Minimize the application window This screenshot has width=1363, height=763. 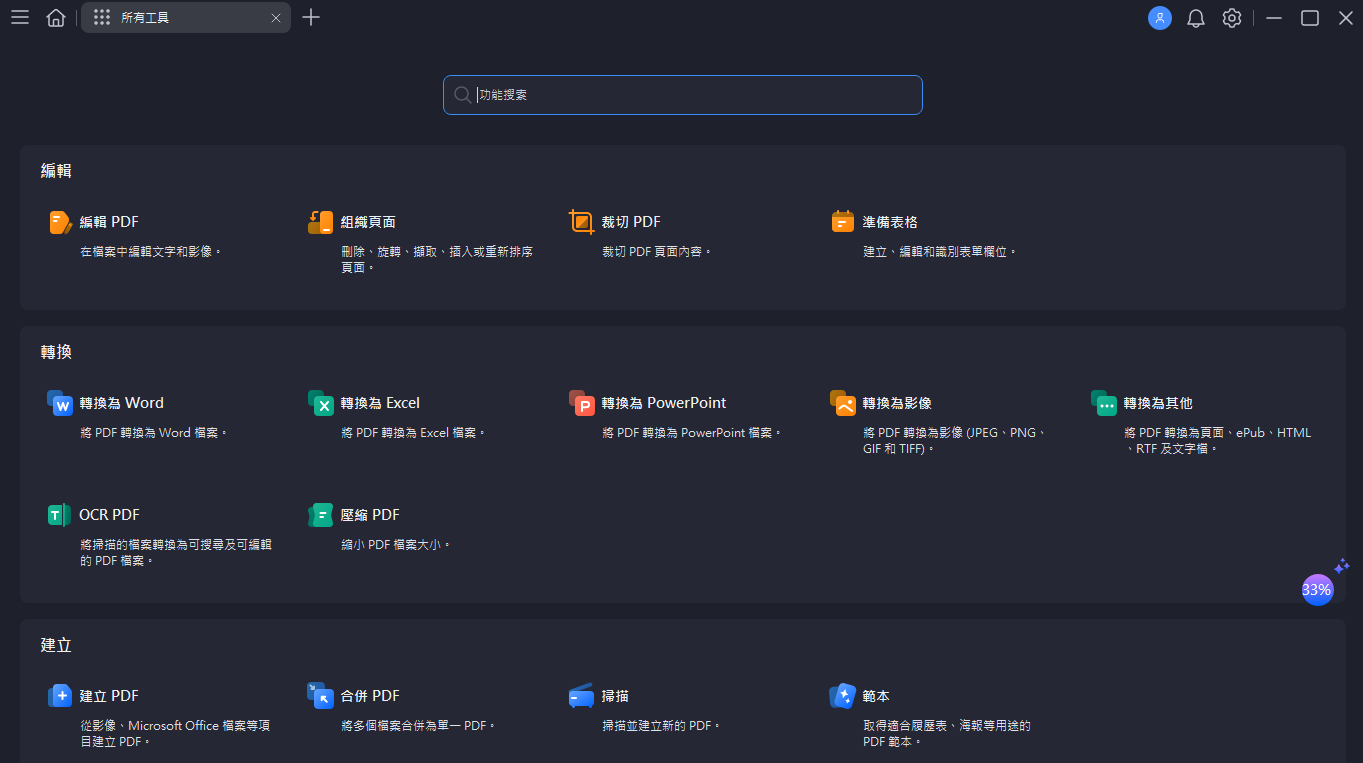click(x=1274, y=18)
